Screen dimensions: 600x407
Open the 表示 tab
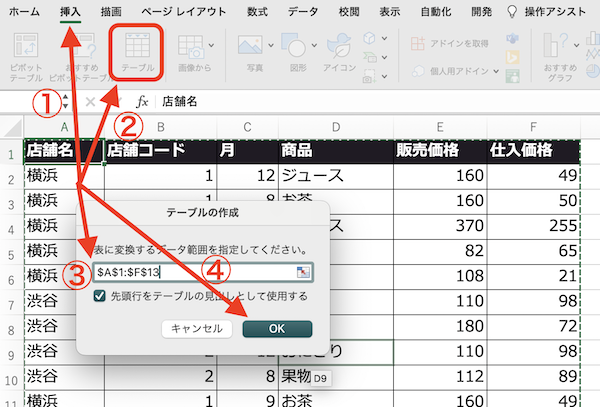(x=390, y=12)
